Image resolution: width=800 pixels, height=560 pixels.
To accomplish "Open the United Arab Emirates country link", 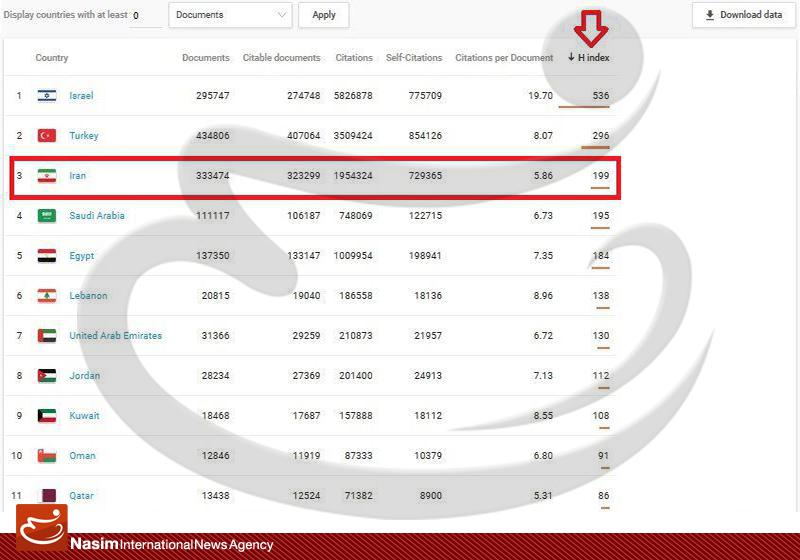I will pos(115,336).
